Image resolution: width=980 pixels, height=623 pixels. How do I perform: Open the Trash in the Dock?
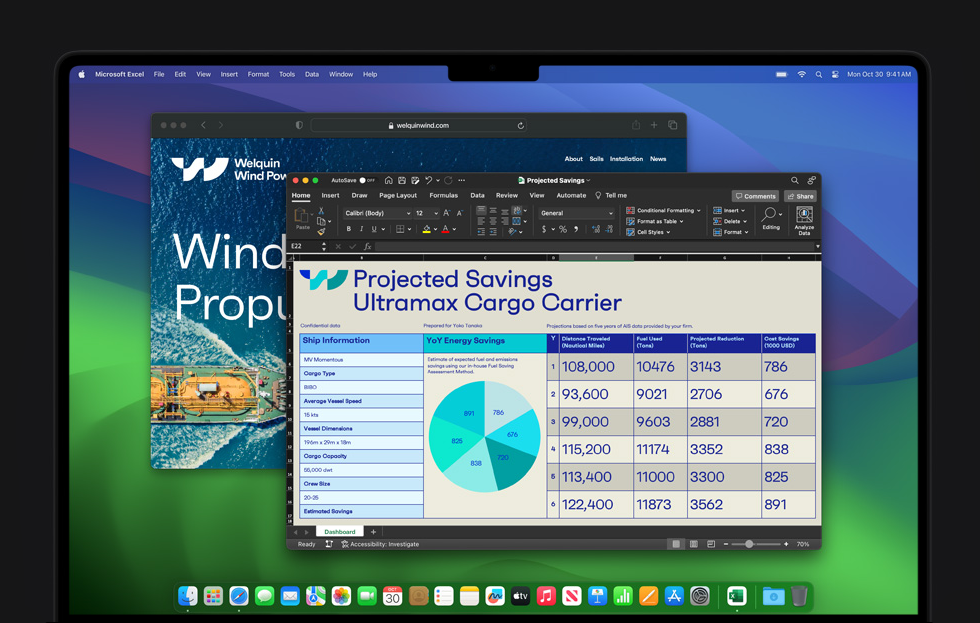click(x=799, y=596)
